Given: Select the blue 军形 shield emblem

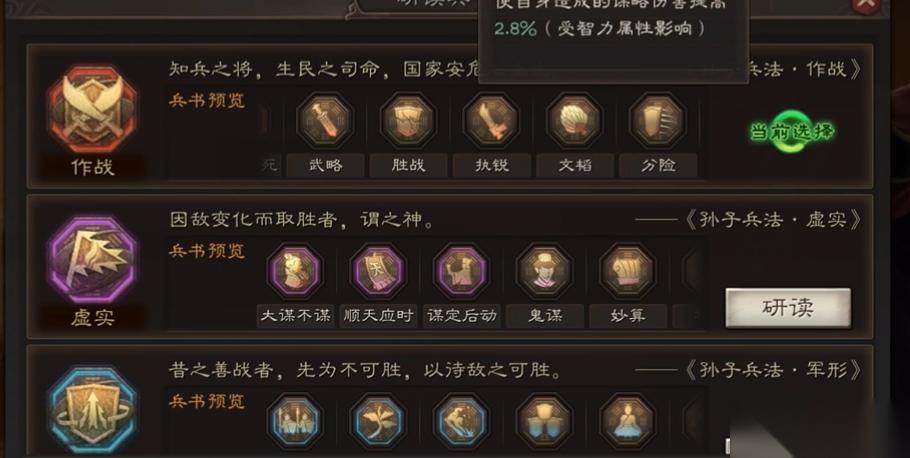Looking at the screenshot, I should 92,409.
